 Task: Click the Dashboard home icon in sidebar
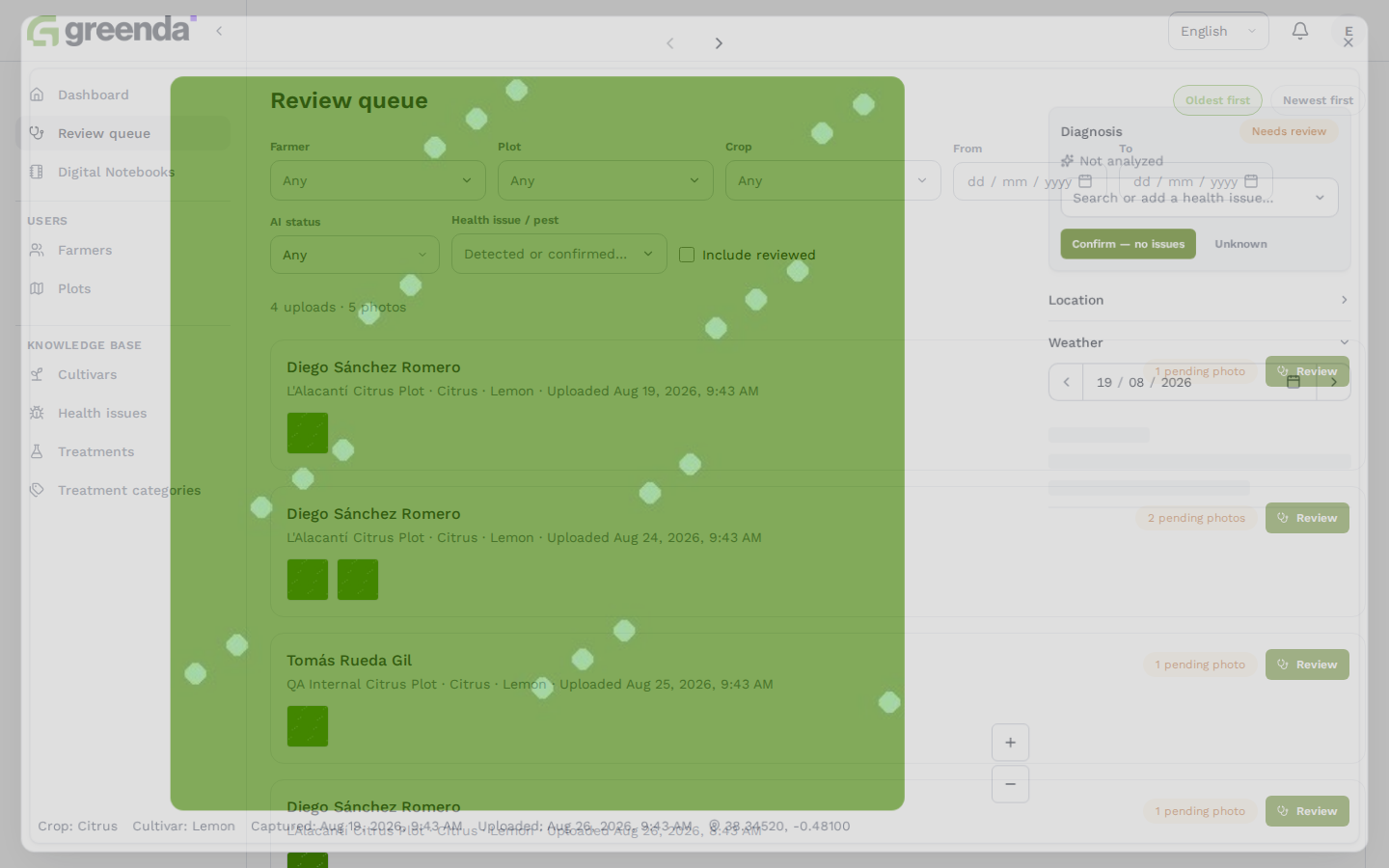tap(37, 95)
